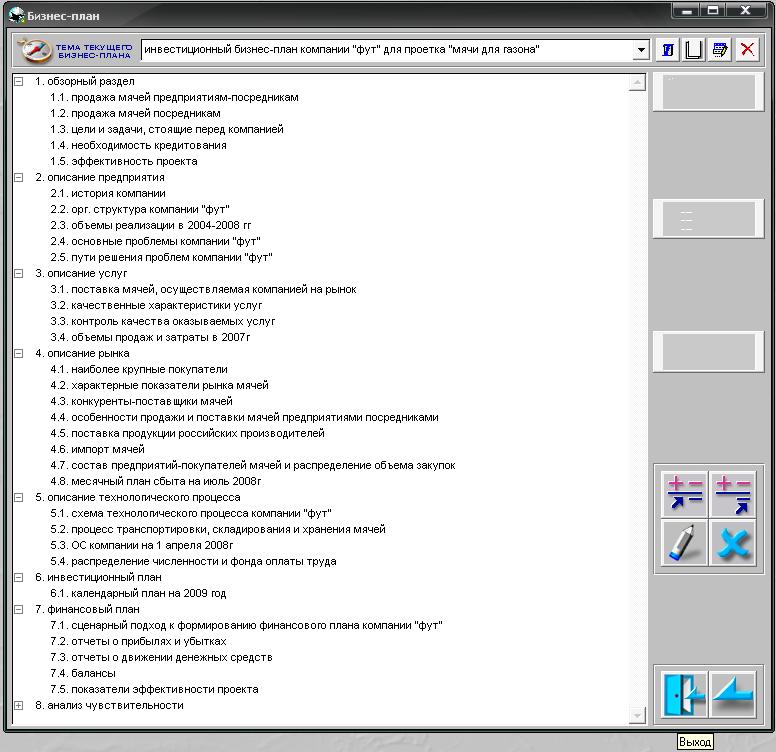Select item 5.3 ОС компании на 1 апреля

click(x=142, y=545)
